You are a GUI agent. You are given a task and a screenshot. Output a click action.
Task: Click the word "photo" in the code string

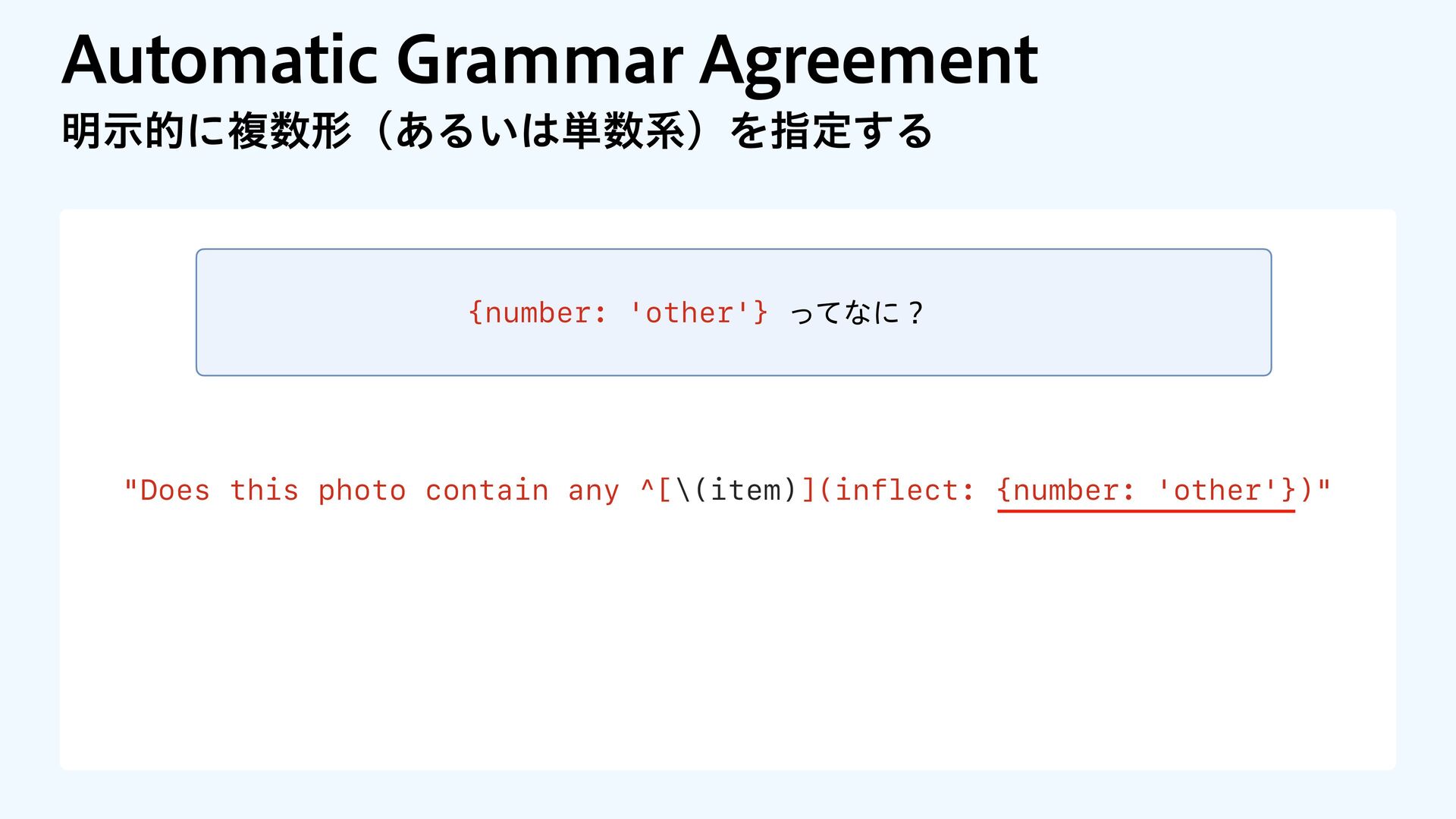point(362,491)
